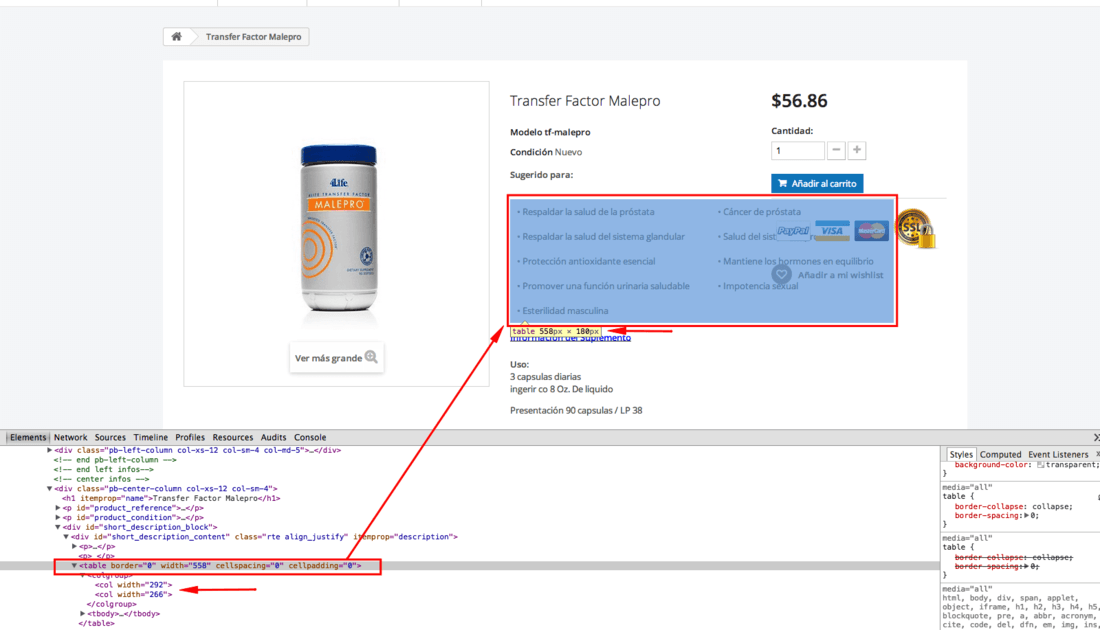Click the Modelo tf-malepro text
This screenshot has height=630, width=1100.
click(550, 132)
